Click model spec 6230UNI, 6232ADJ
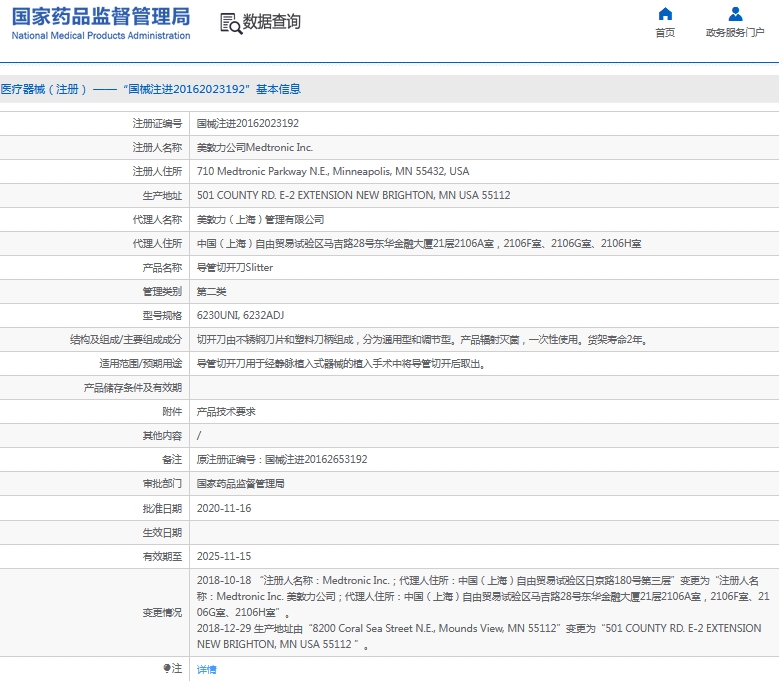 (x=240, y=315)
